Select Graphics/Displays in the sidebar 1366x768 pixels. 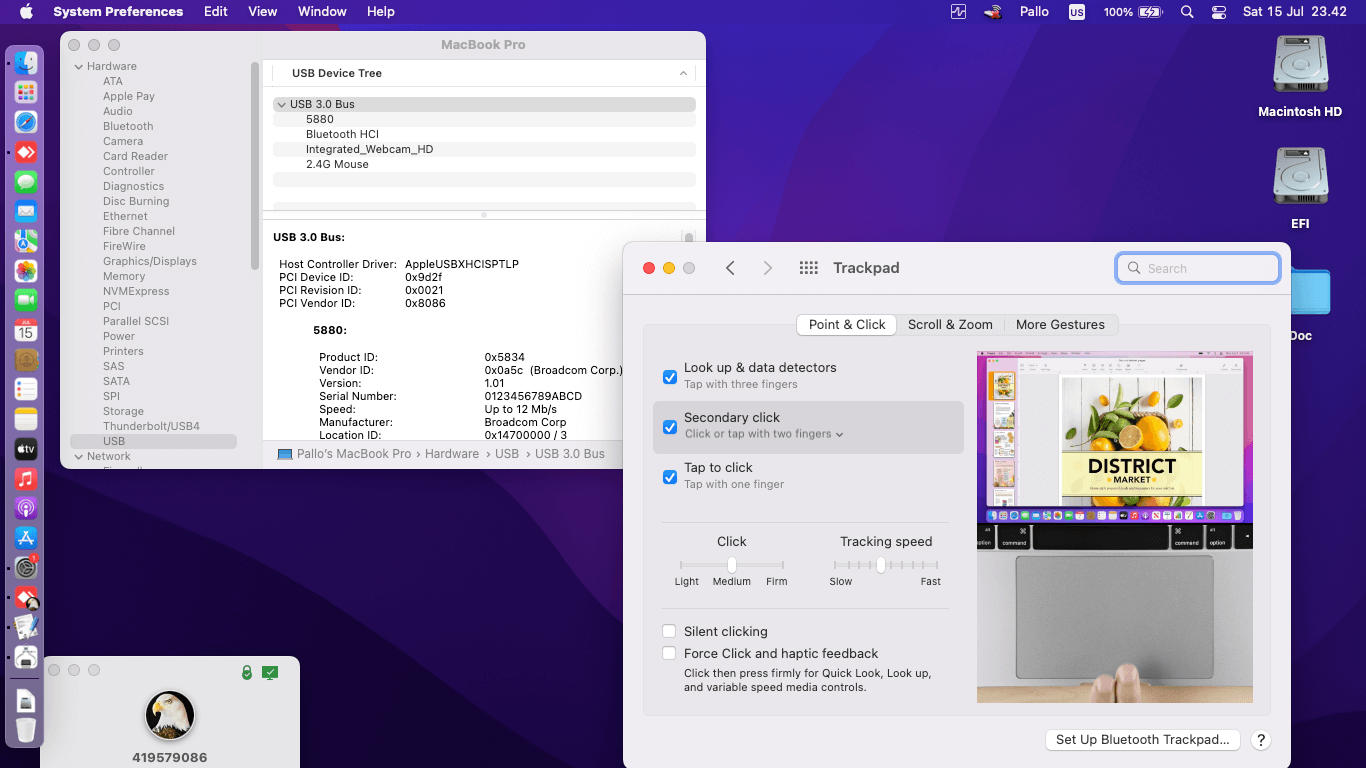point(150,261)
